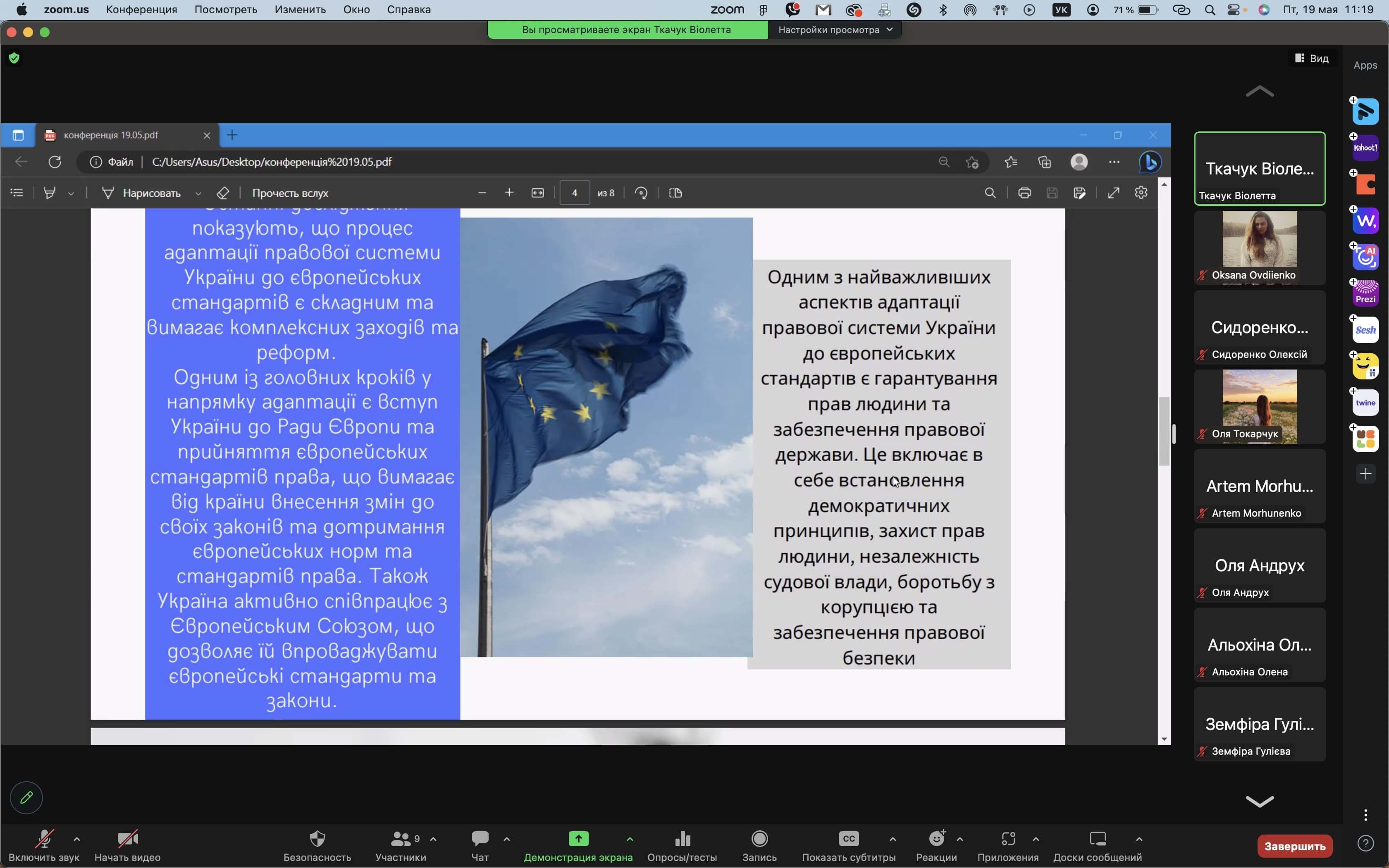1389x868 pixels.
Task: Toggle Показать субтитры captions
Action: (x=848, y=846)
